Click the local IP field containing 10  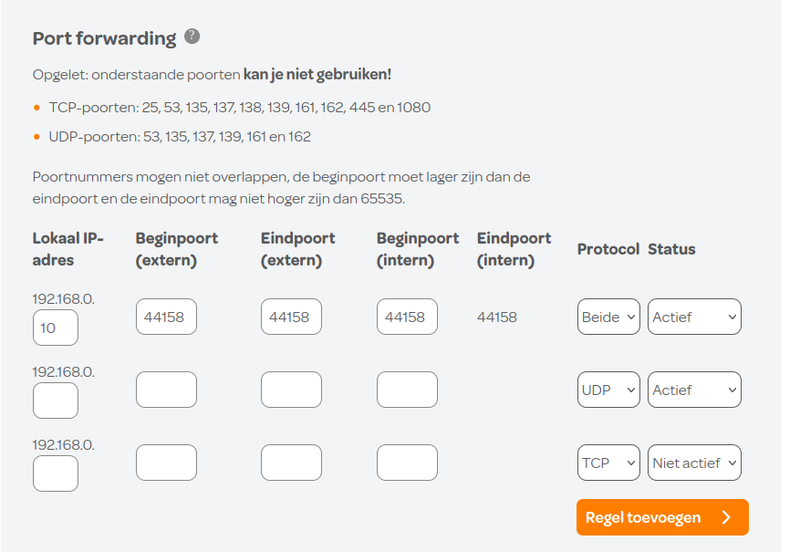[56, 328]
